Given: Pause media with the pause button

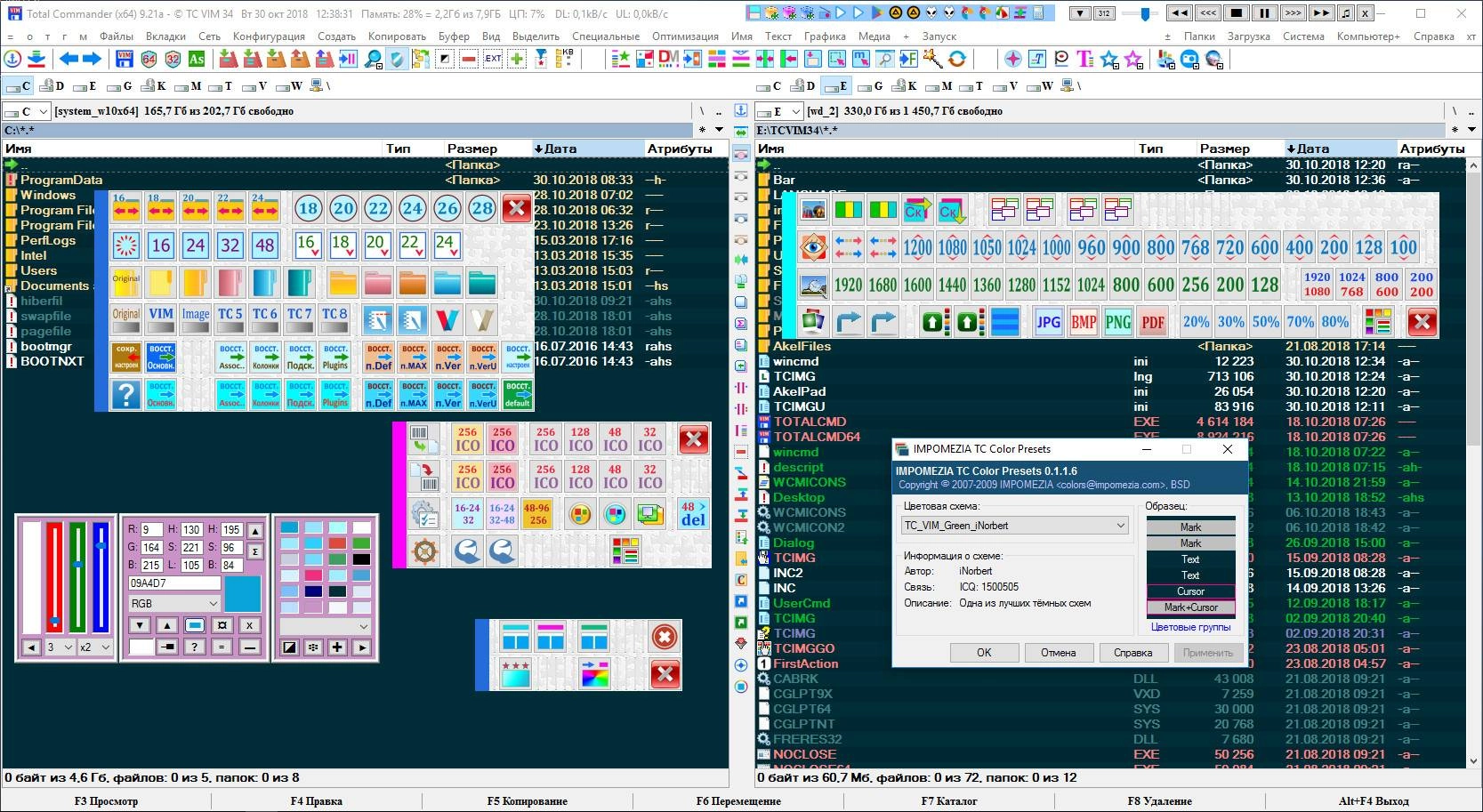Looking at the screenshot, I should pyautogui.click(x=1263, y=13).
